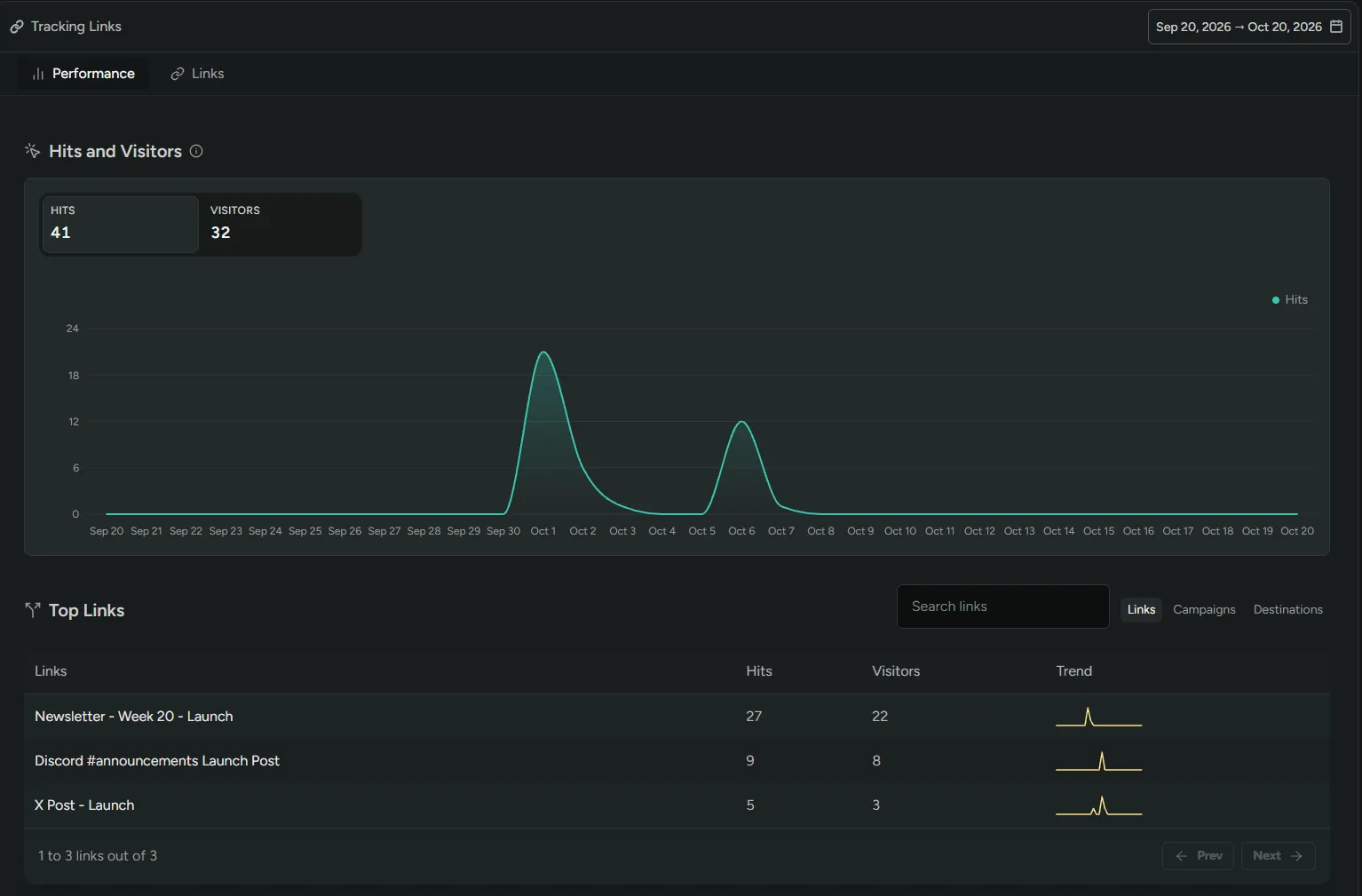1362x896 pixels.
Task: Click the Sep 20 label on chart axis
Action: 107,531
